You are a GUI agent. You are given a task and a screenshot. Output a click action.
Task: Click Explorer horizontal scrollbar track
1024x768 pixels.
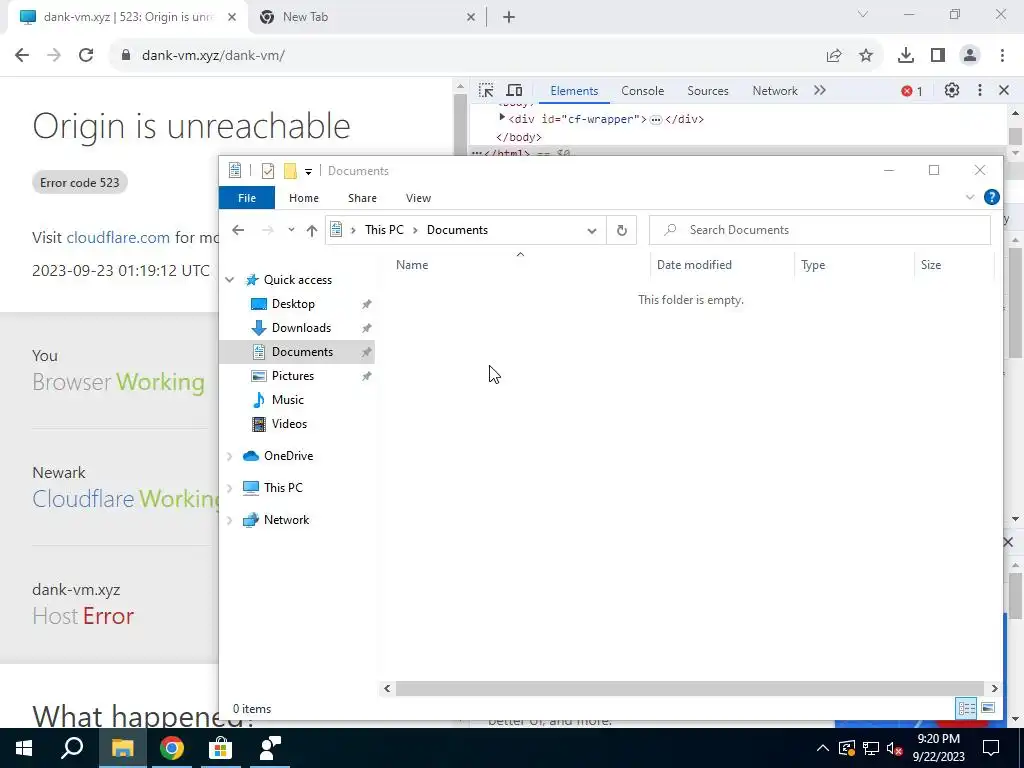click(x=689, y=688)
